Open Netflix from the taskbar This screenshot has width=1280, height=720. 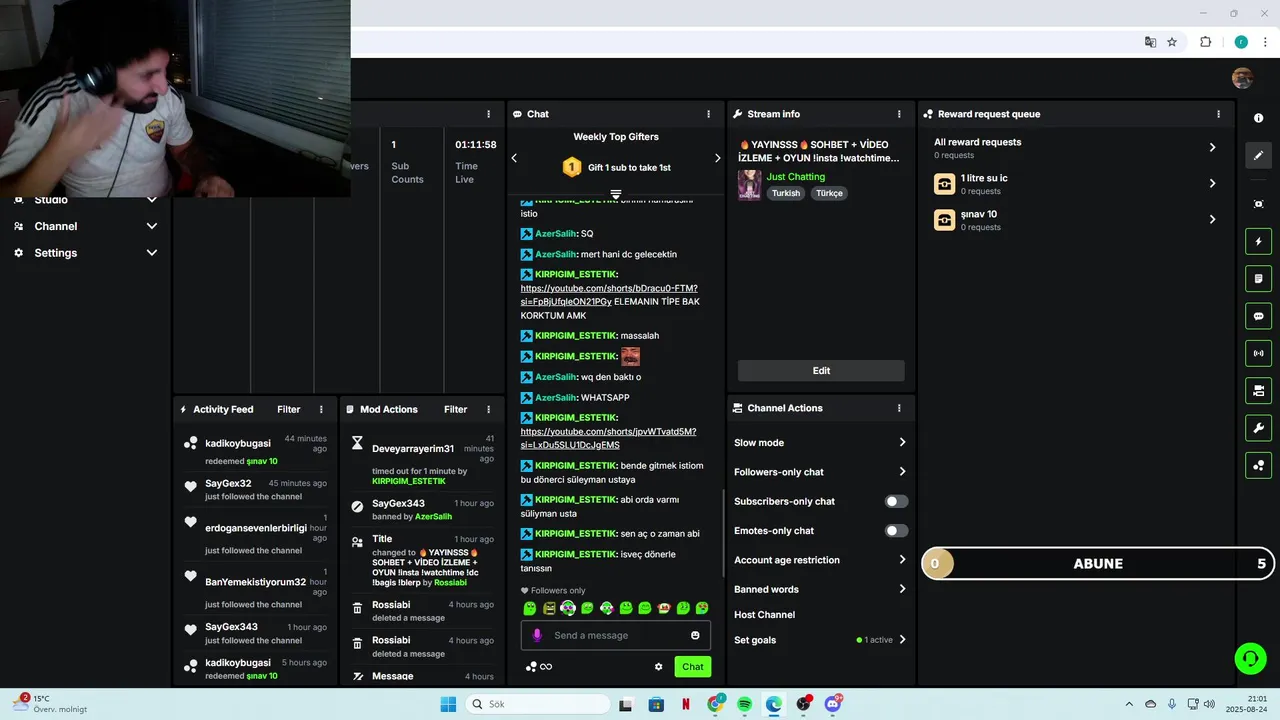click(x=685, y=704)
